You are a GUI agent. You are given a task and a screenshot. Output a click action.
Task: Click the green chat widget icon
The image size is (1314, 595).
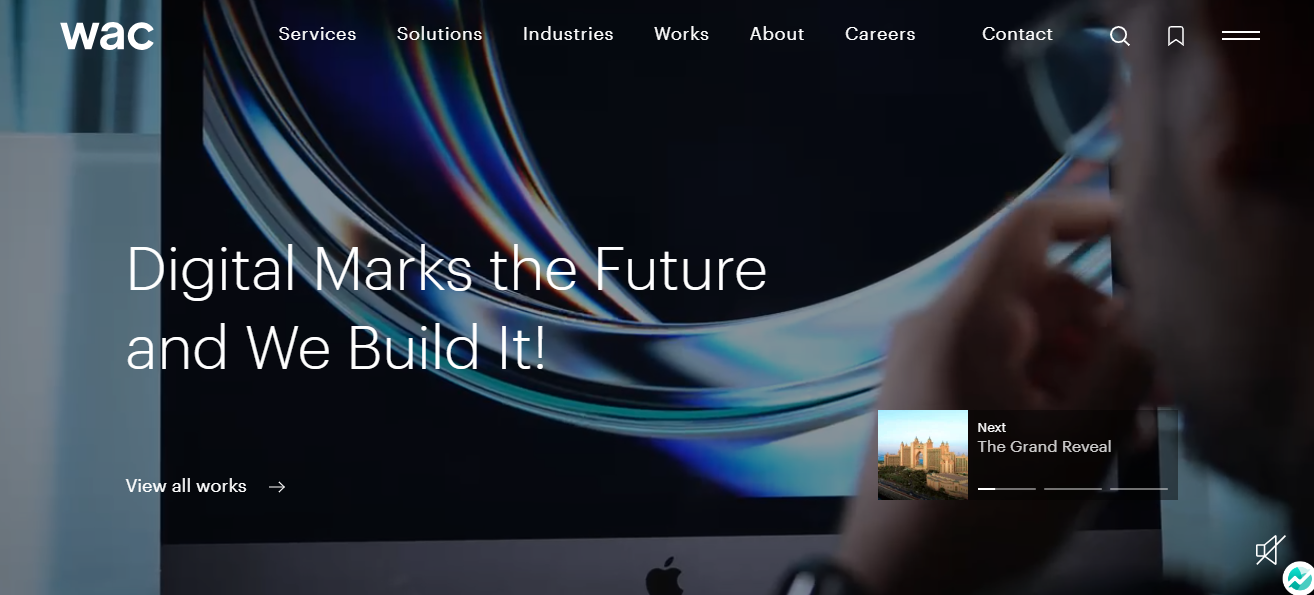[1298, 578]
